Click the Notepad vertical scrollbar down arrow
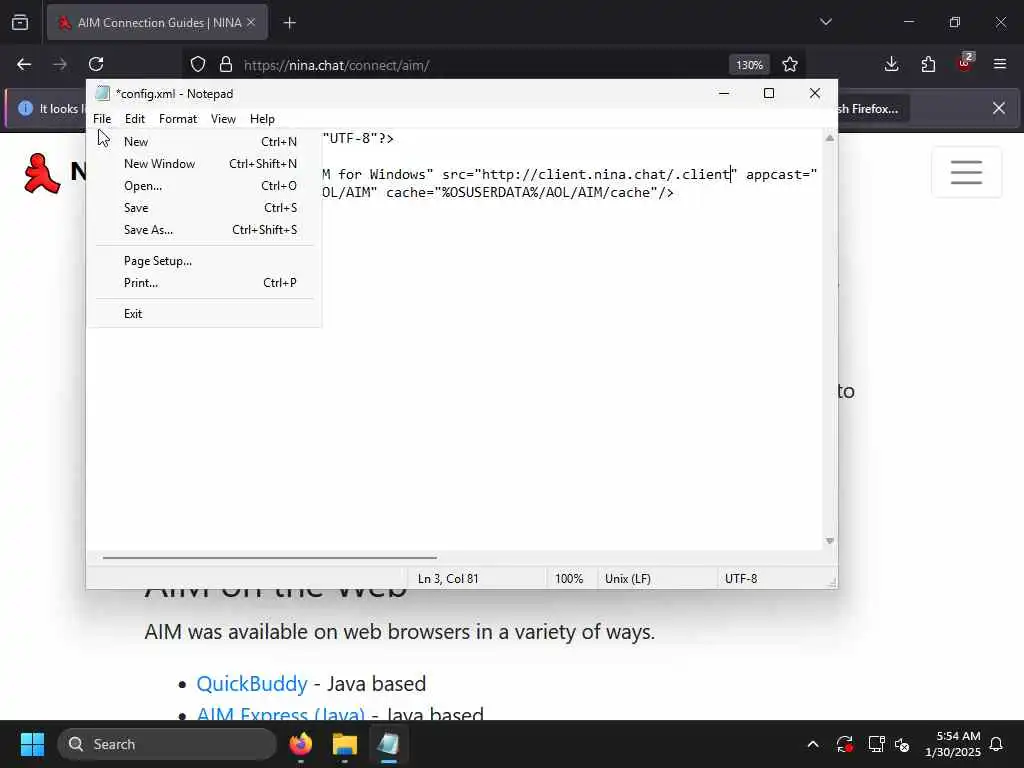This screenshot has height=768, width=1024. (829, 541)
